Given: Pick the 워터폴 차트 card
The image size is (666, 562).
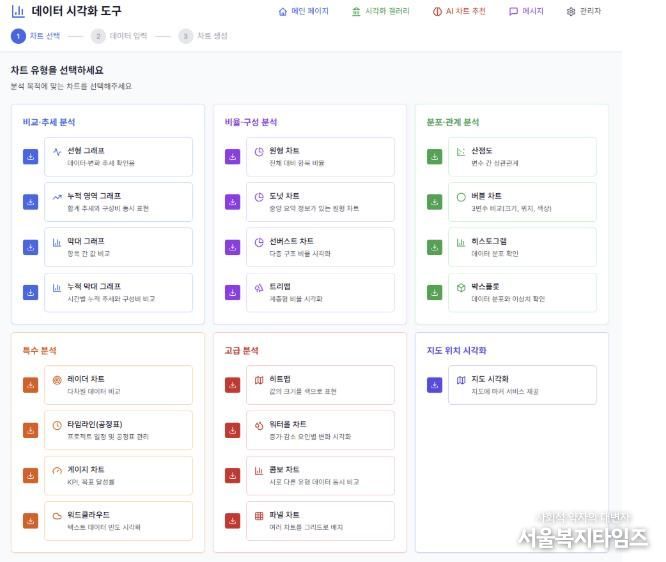Looking at the screenshot, I should pyautogui.click(x=320, y=430).
